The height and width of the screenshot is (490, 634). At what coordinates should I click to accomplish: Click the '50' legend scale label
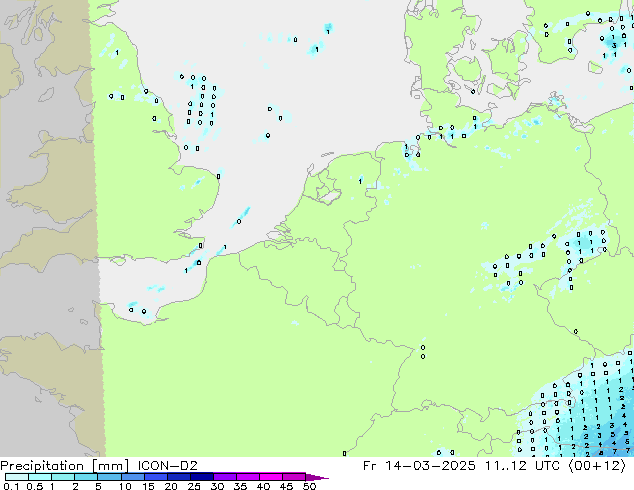pyautogui.click(x=309, y=486)
